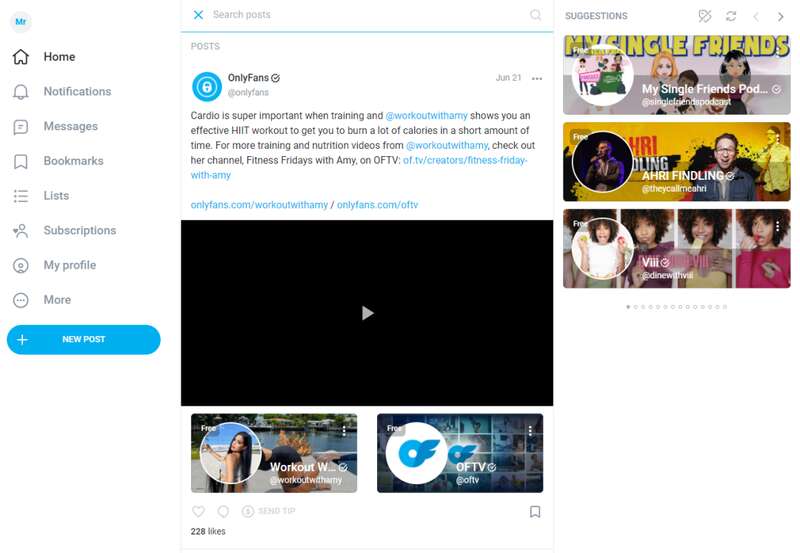Click the Search posts input field
This screenshot has width=800, height=553.
tap(367, 15)
